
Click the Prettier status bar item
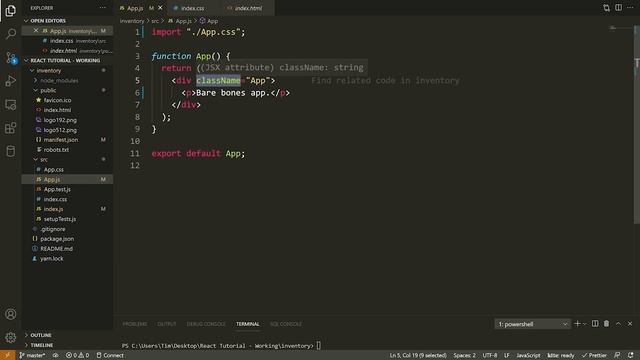594,355
